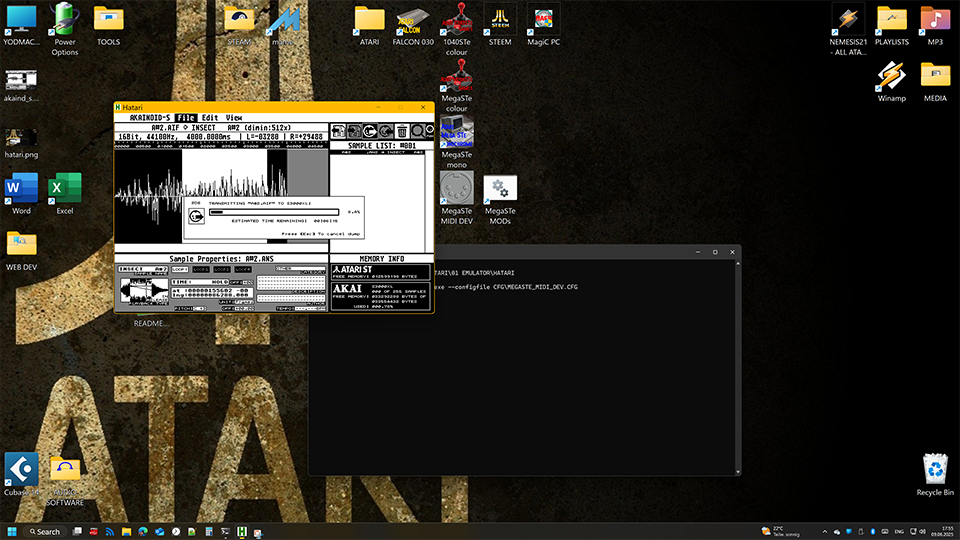Image resolution: width=960 pixels, height=540 pixels.
Task: Click the third transmit-to-sampler toolbar icon
Action: click(x=370, y=131)
